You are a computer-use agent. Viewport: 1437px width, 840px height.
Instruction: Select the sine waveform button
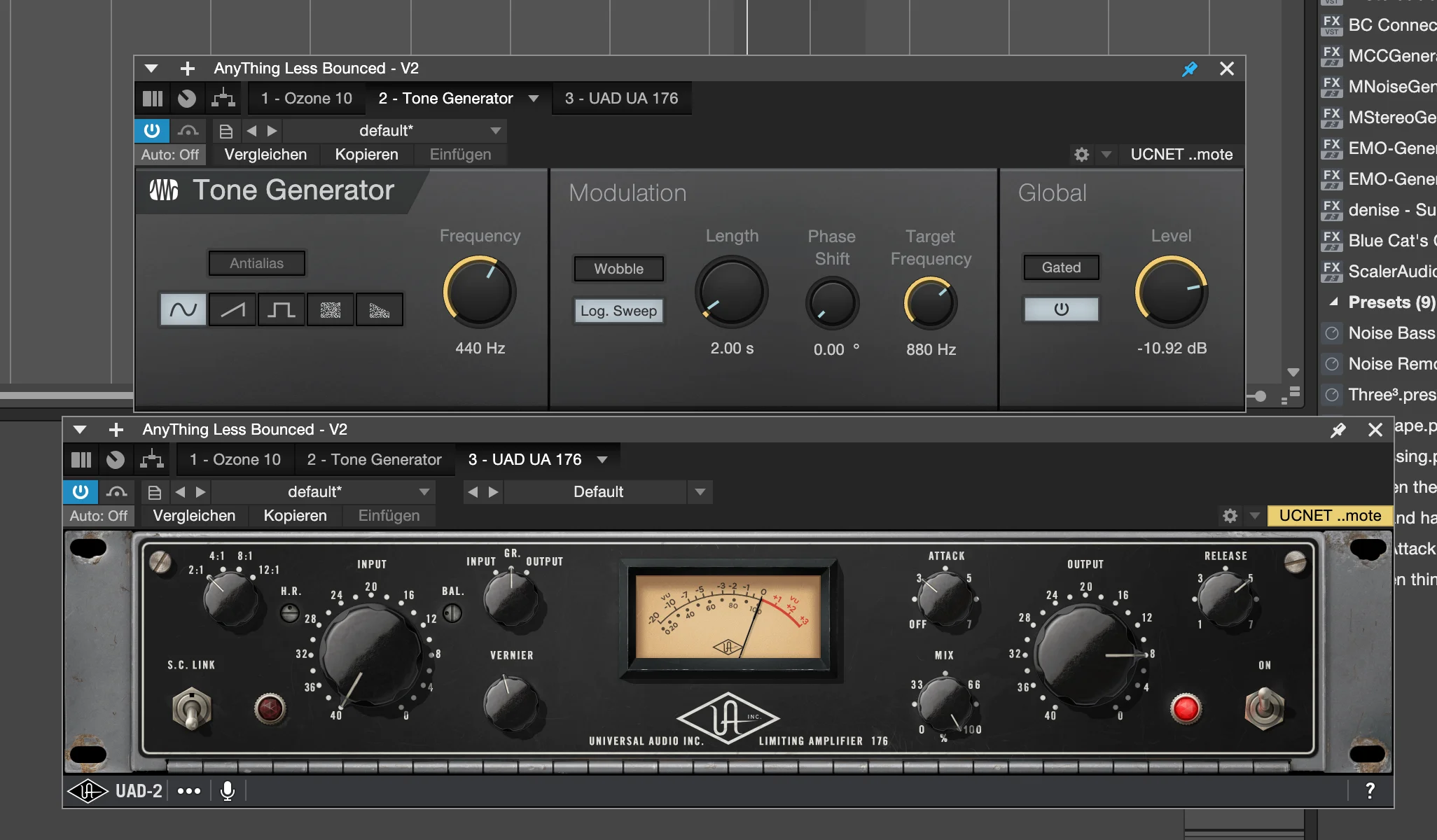[x=183, y=309]
